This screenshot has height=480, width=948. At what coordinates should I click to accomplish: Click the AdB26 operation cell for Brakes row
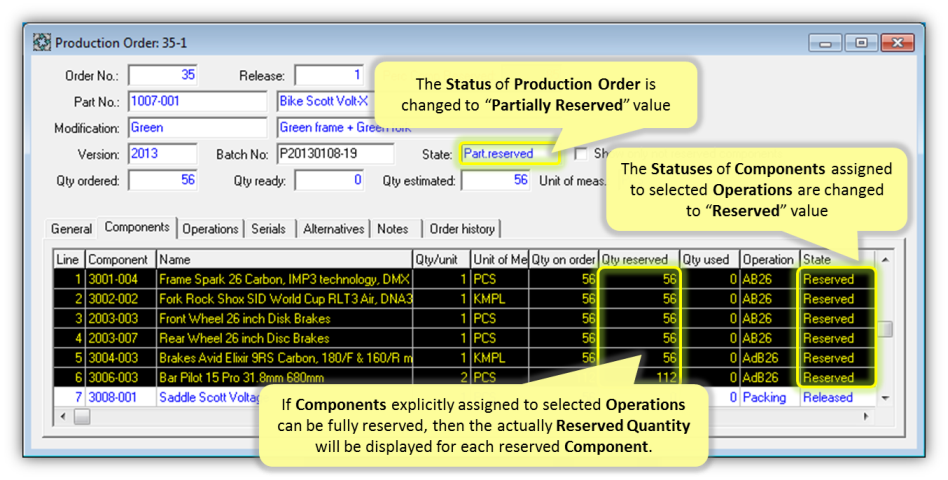[770, 358]
